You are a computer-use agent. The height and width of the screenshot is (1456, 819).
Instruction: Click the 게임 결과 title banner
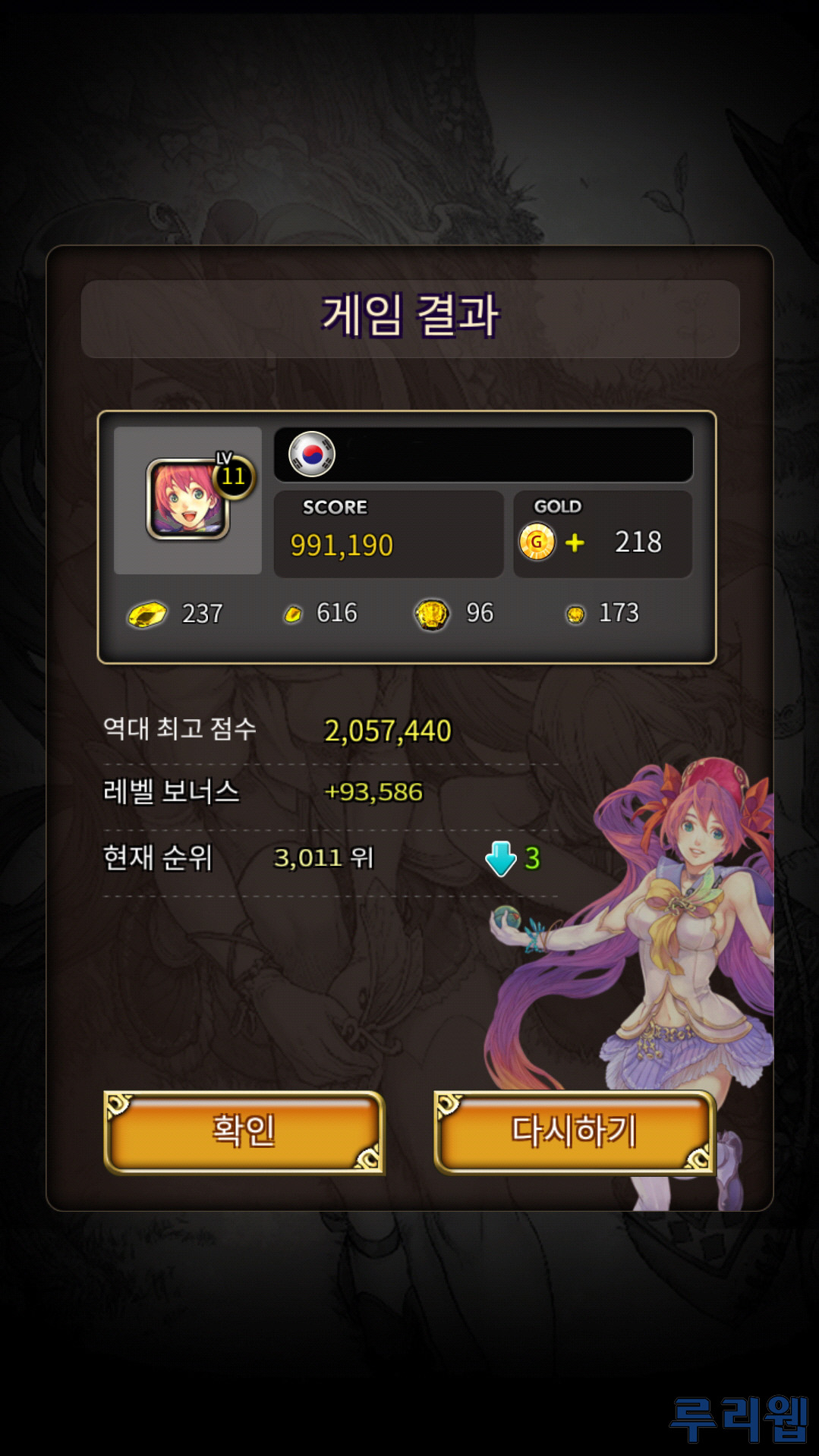coord(410,319)
